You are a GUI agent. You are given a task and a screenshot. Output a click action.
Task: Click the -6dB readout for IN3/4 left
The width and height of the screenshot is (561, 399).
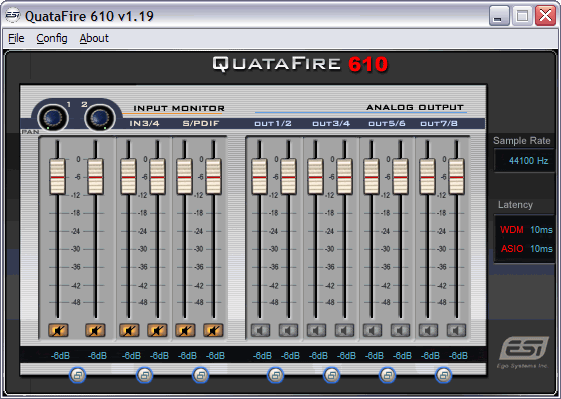tap(131, 356)
